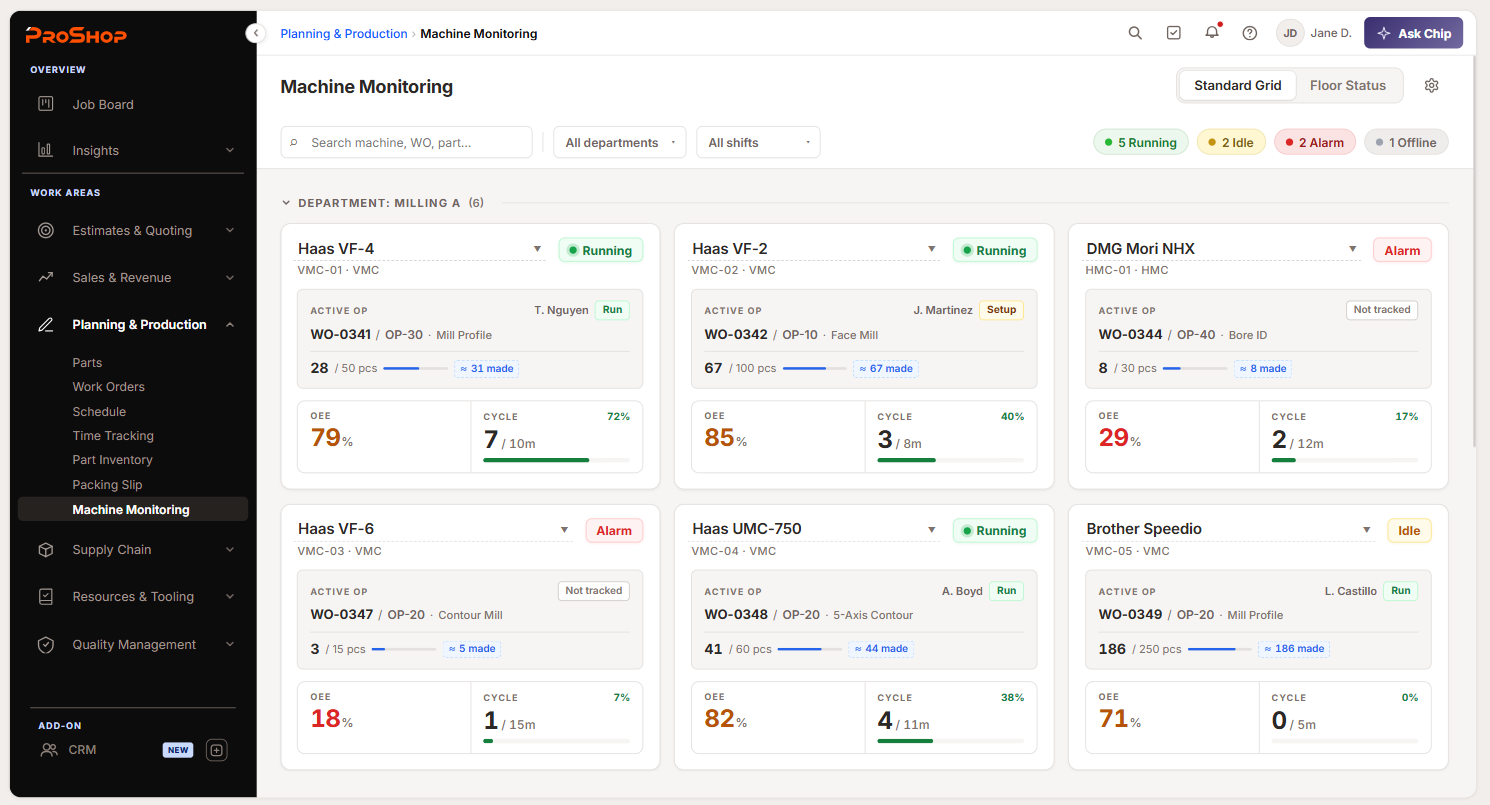Switch to Floor Status view
The width and height of the screenshot is (1490, 805).
point(1348,85)
